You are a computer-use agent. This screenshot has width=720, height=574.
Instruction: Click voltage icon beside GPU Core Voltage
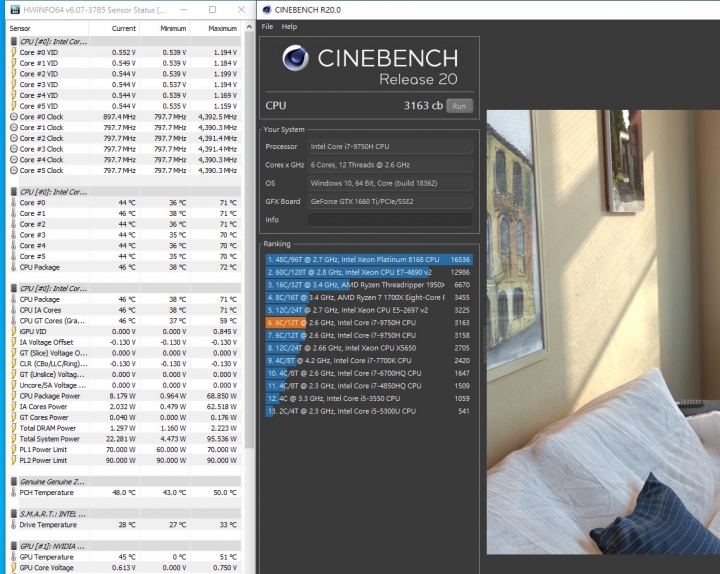coord(14,568)
